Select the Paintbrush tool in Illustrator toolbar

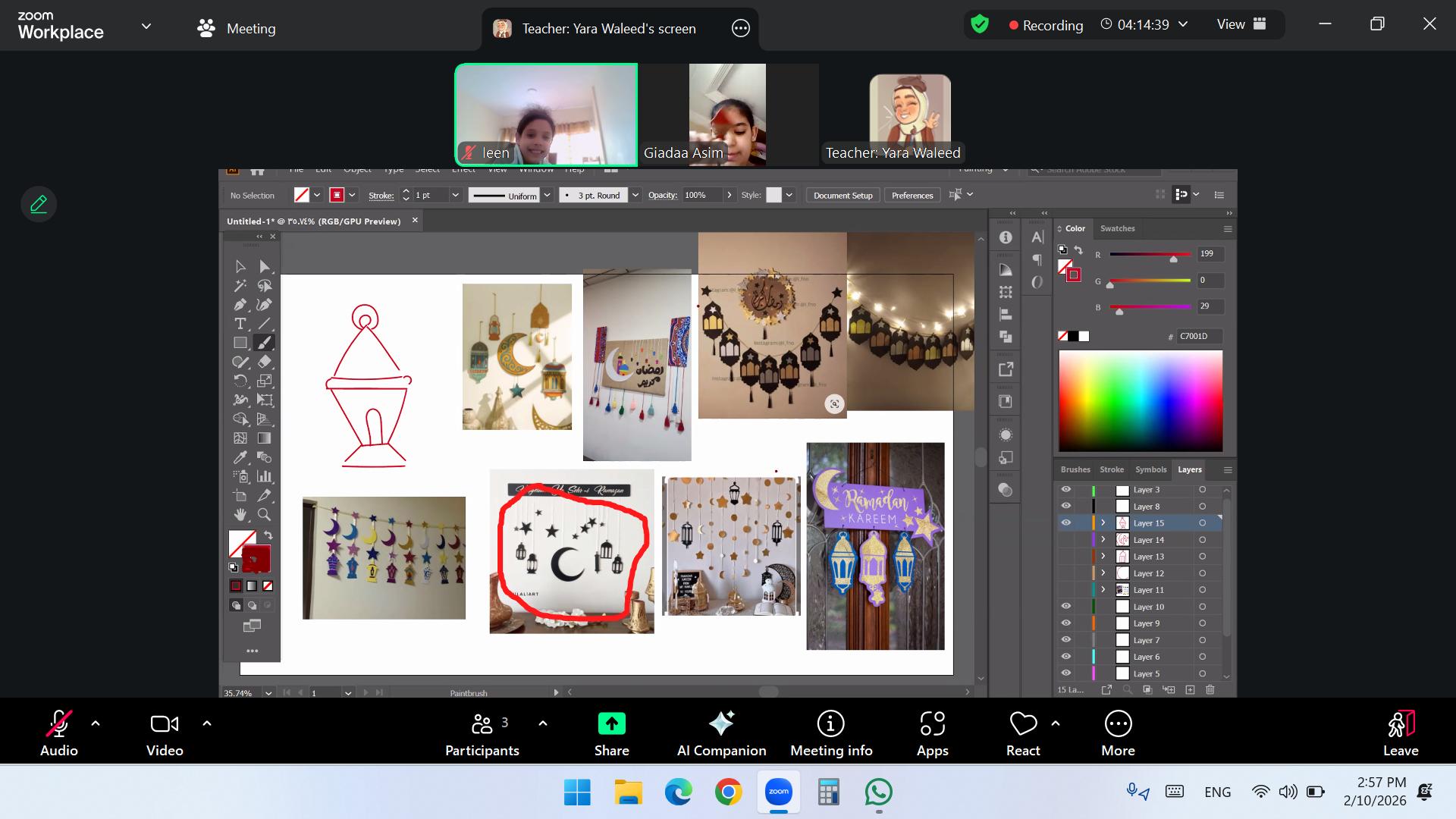point(264,343)
